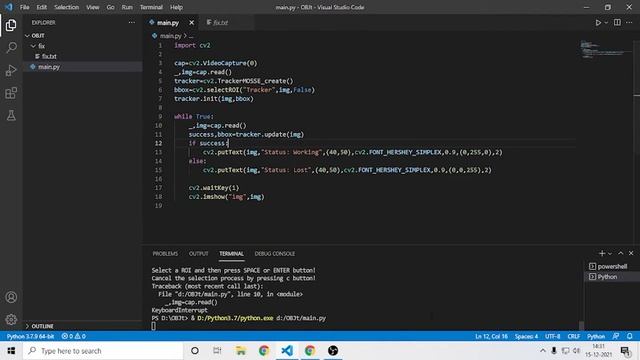Open the Run menu
The width and height of the screenshot is (640, 360).
coord(127,7)
